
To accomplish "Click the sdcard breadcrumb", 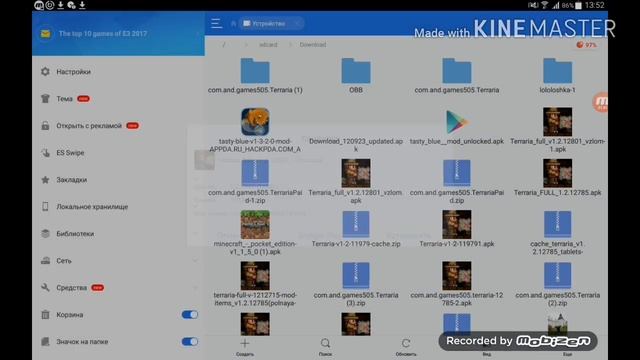I will coord(268,44).
